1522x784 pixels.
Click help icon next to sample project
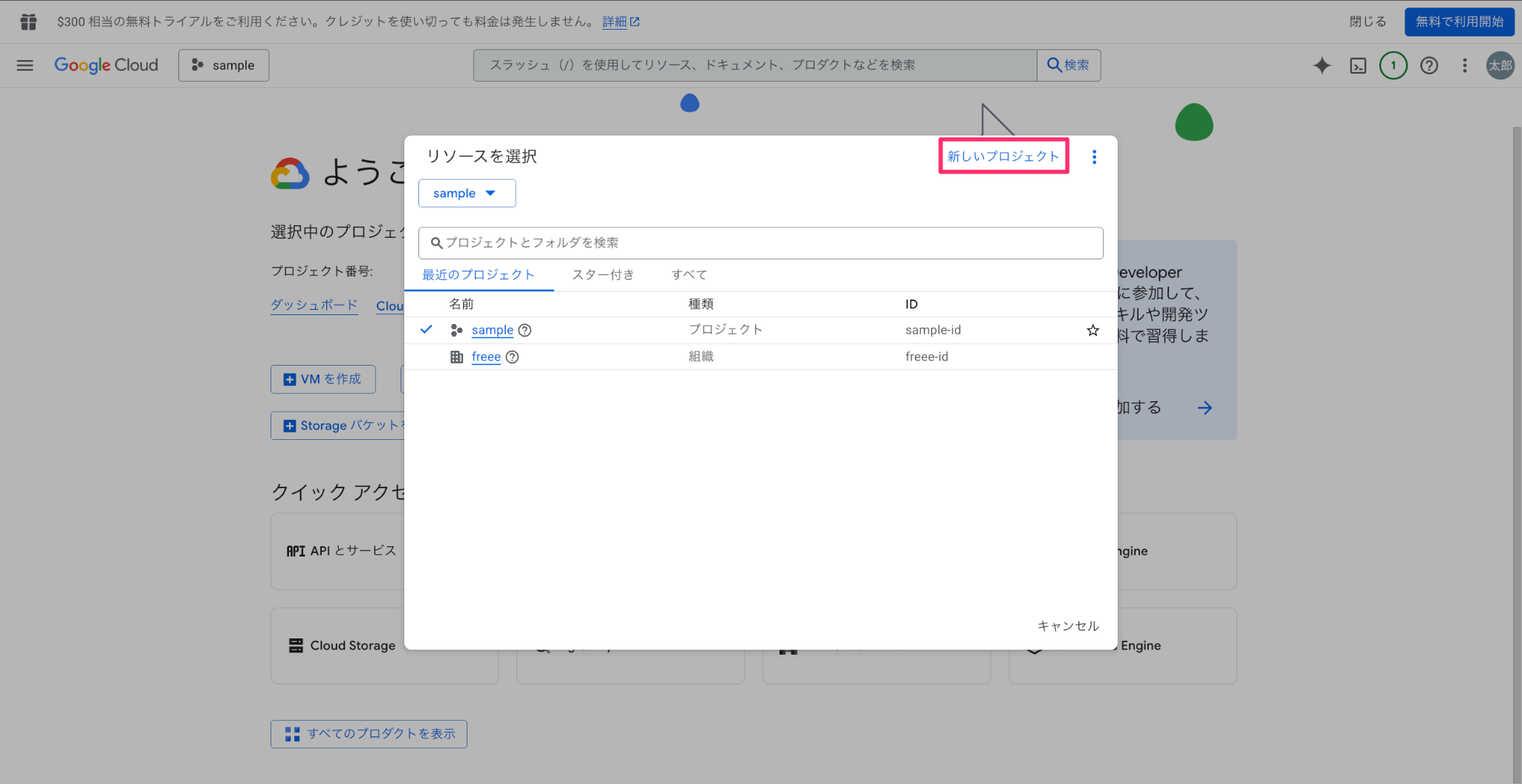pyautogui.click(x=525, y=330)
